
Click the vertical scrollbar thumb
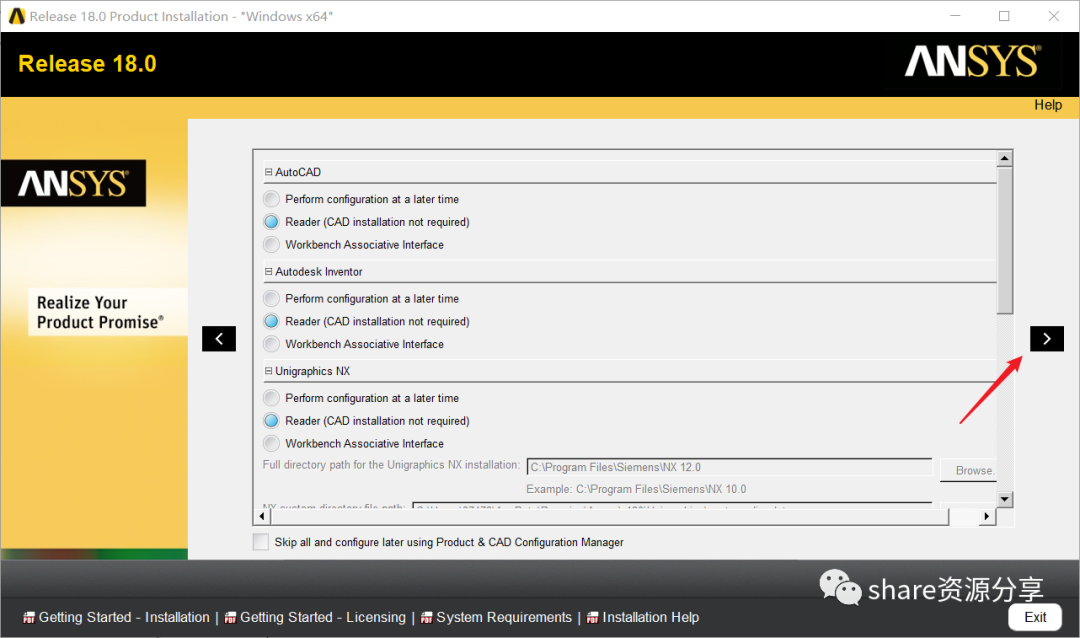click(1005, 240)
